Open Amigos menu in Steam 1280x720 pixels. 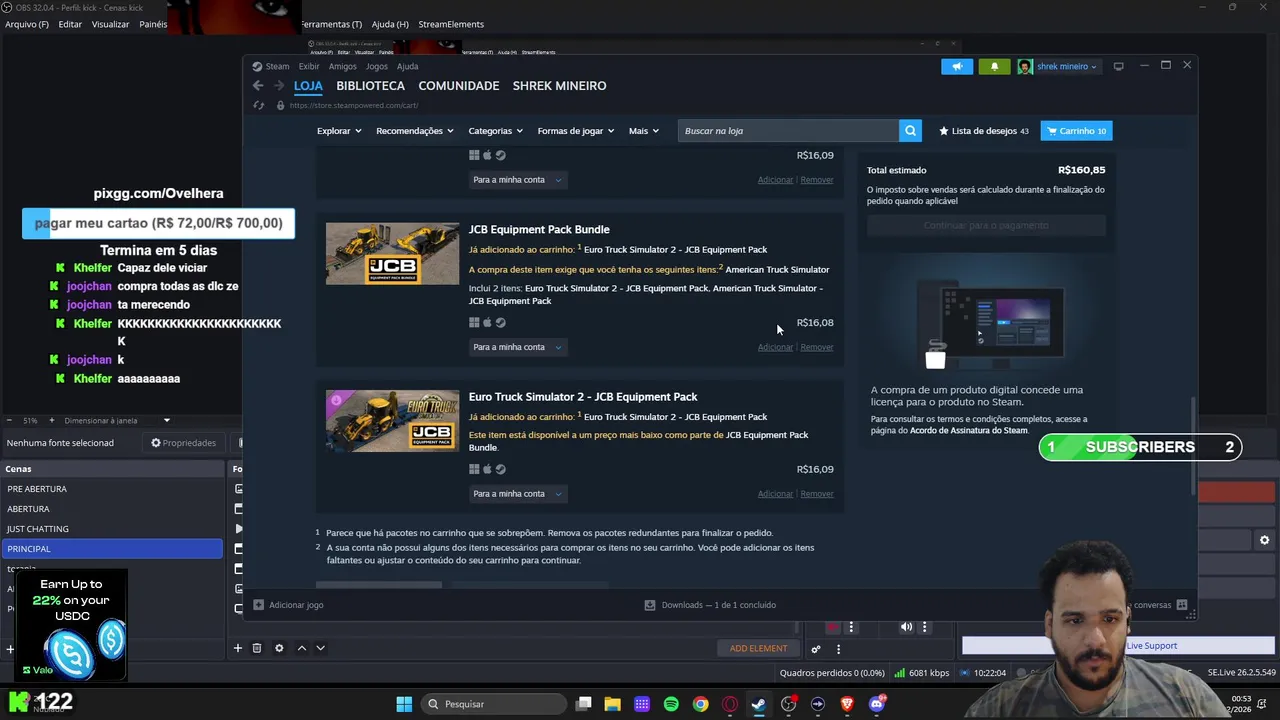click(x=343, y=67)
